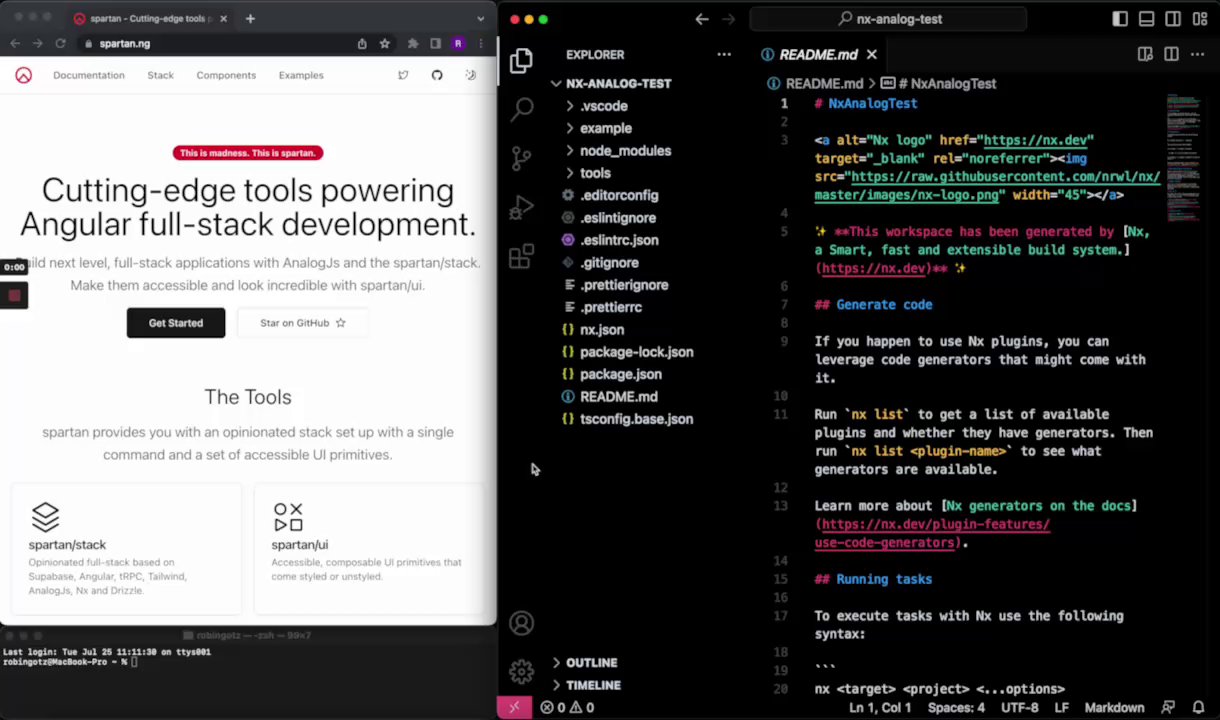
Task: Open the Examples nav item
Action: pyautogui.click(x=301, y=75)
